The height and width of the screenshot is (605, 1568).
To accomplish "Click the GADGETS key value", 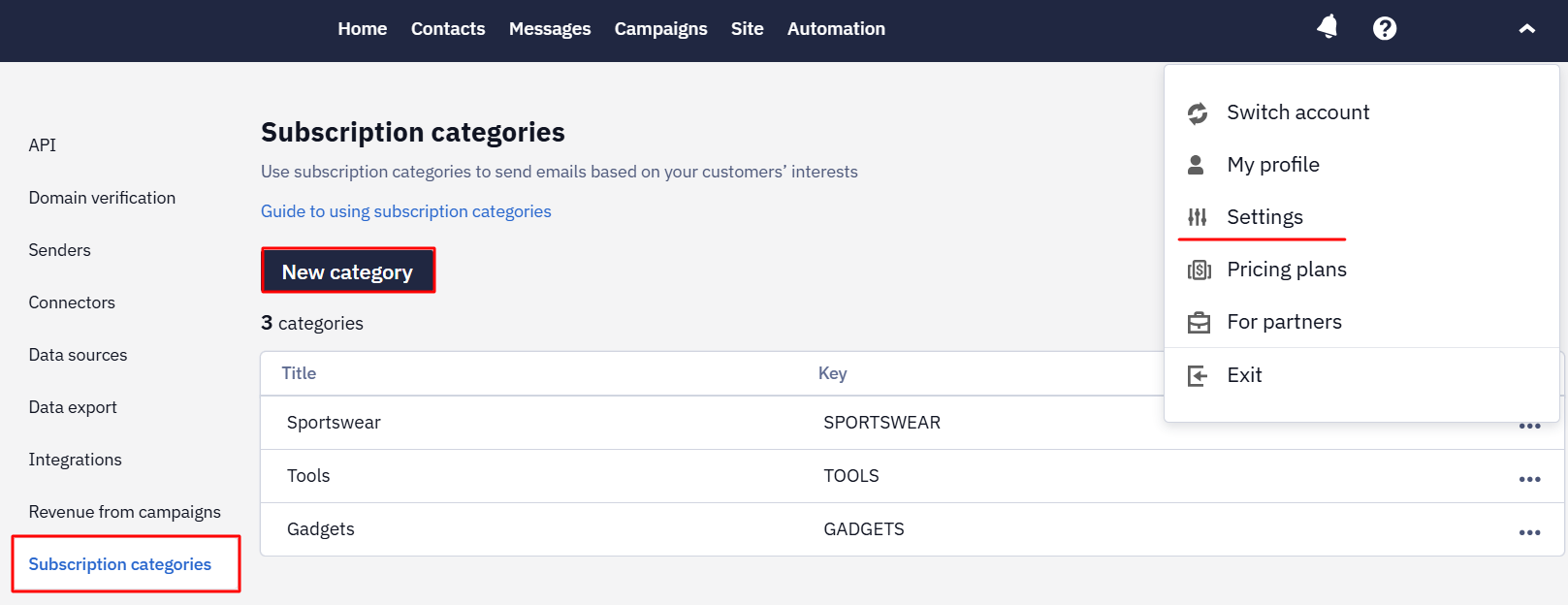I will tap(864, 529).
